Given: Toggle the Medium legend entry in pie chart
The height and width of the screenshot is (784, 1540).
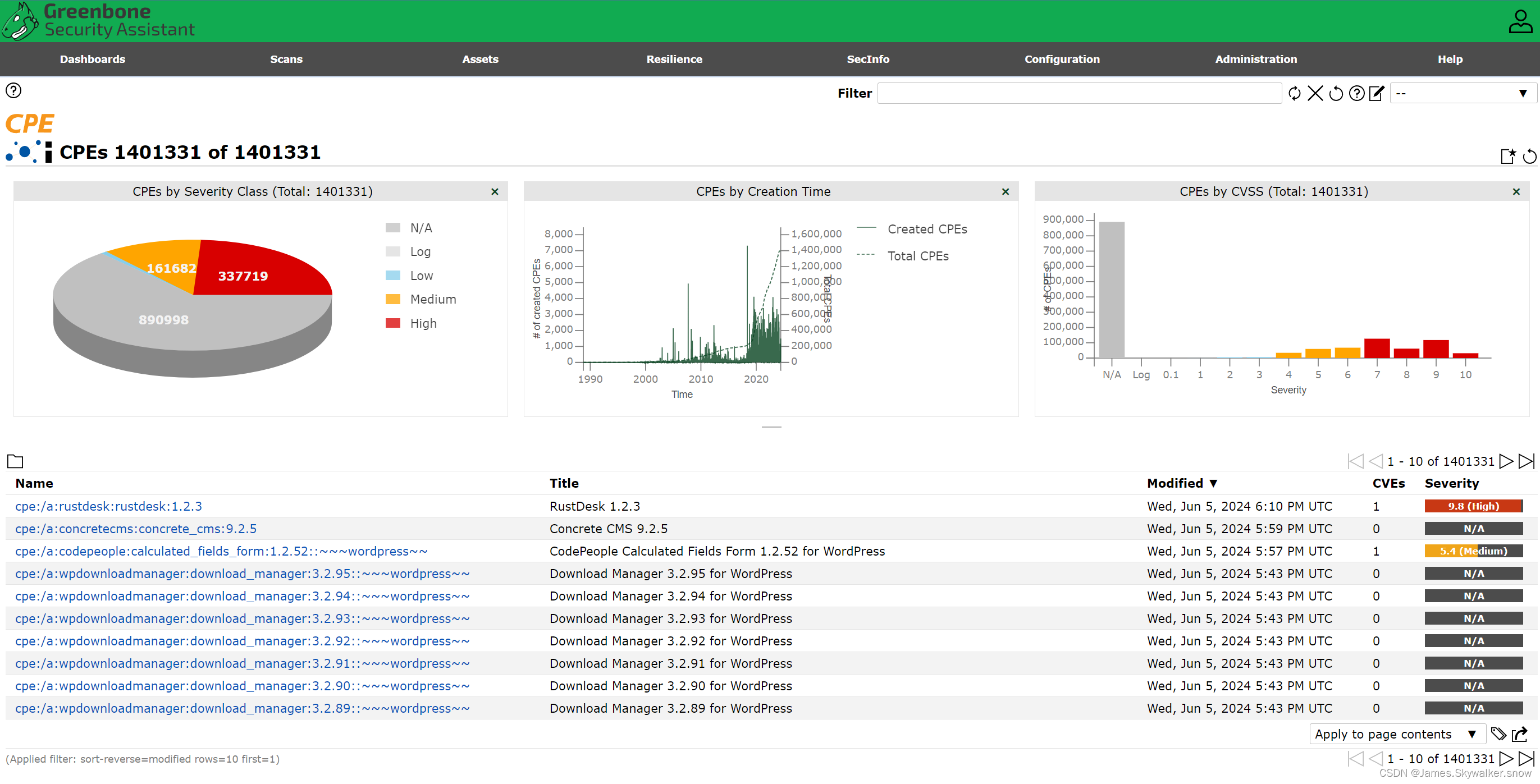Looking at the screenshot, I should [432, 299].
